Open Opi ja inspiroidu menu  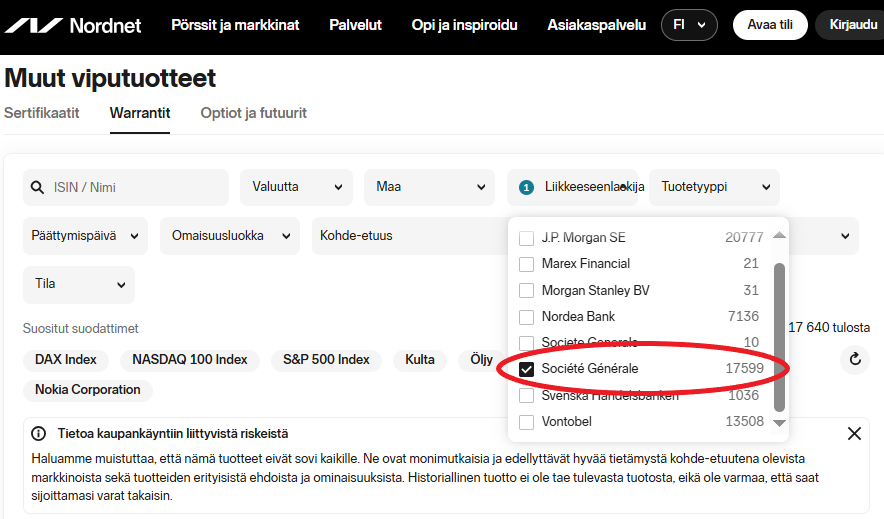(465, 25)
